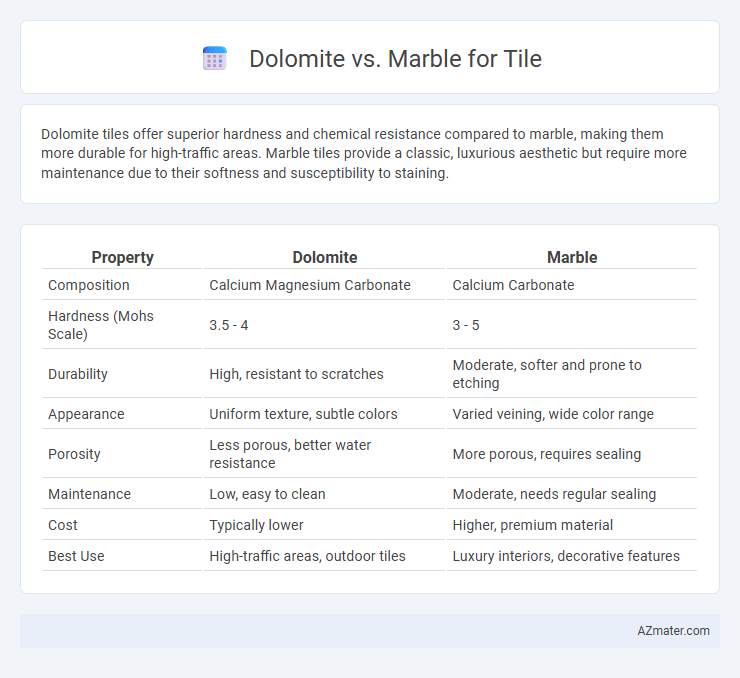This screenshot has width=740, height=678.
Task: Click the 'Durability' row label
Action: [77, 374]
